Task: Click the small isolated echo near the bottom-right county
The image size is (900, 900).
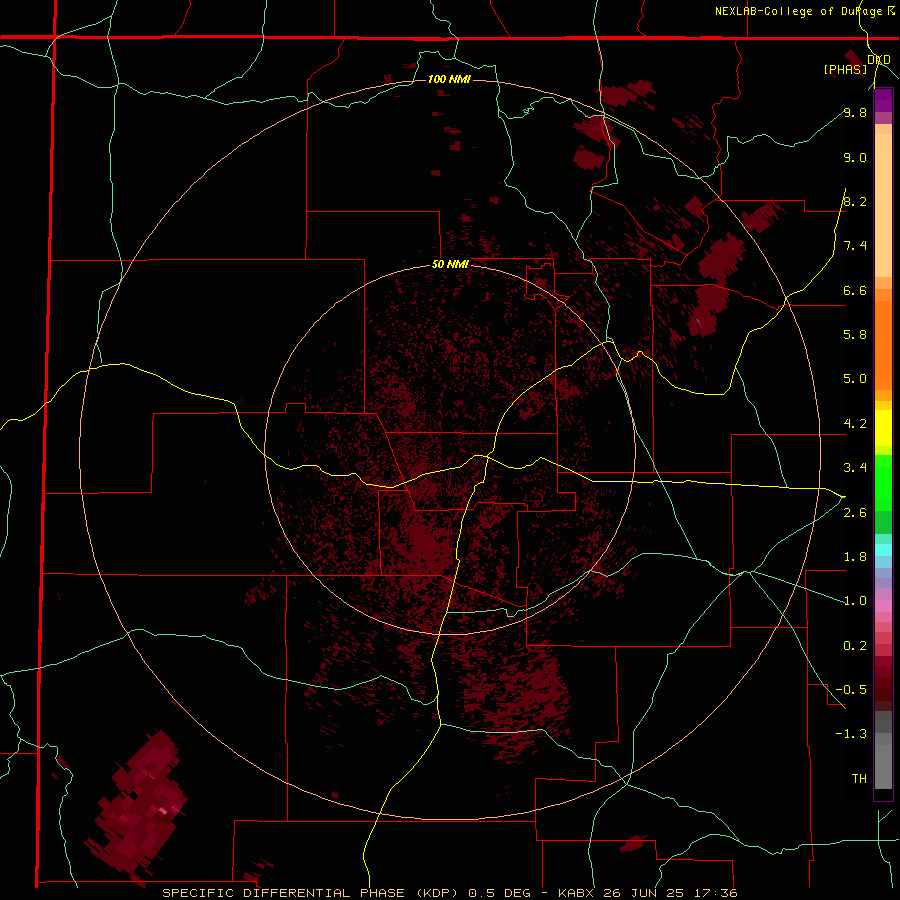Action: (633, 844)
